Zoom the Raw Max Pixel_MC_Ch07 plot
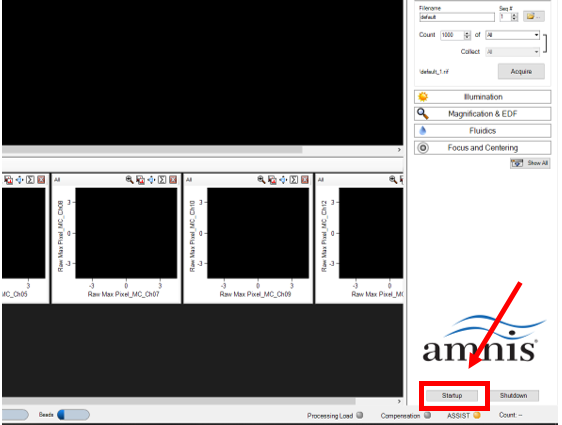562x425 pixels. coord(129,180)
